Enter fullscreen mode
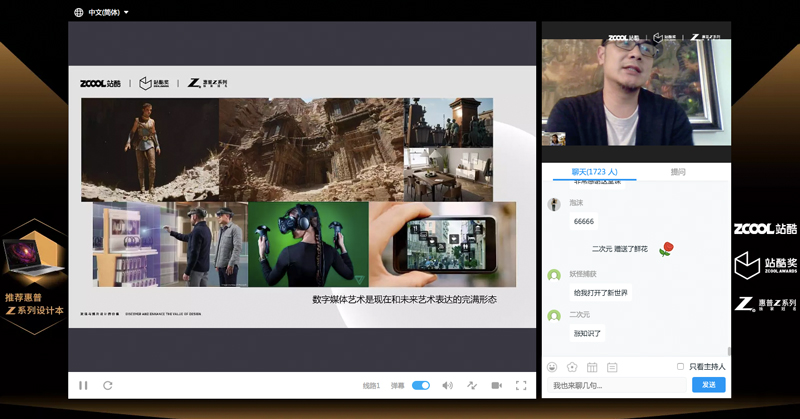This screenshot has height=419, width=800. 521,385
